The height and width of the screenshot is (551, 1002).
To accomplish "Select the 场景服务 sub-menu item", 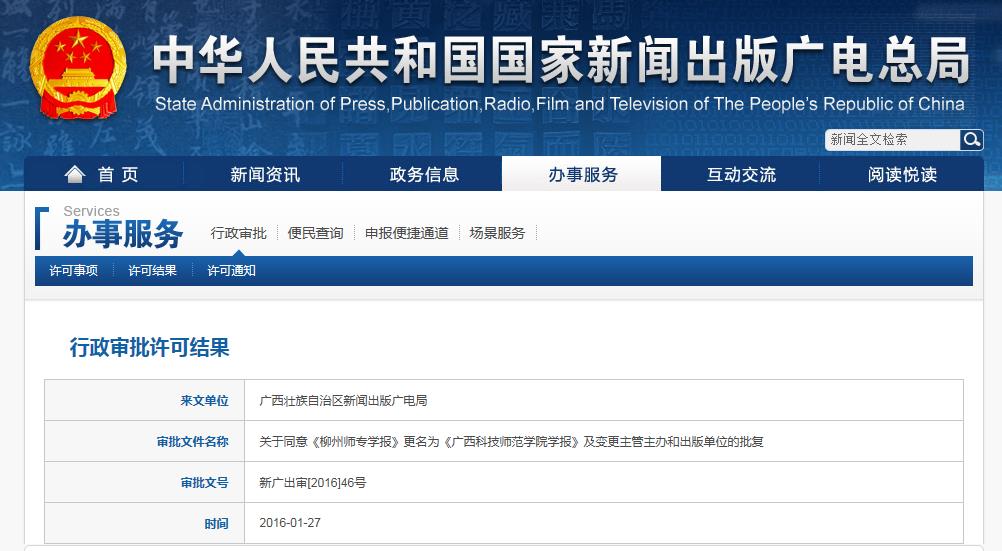I will [497, 233].
